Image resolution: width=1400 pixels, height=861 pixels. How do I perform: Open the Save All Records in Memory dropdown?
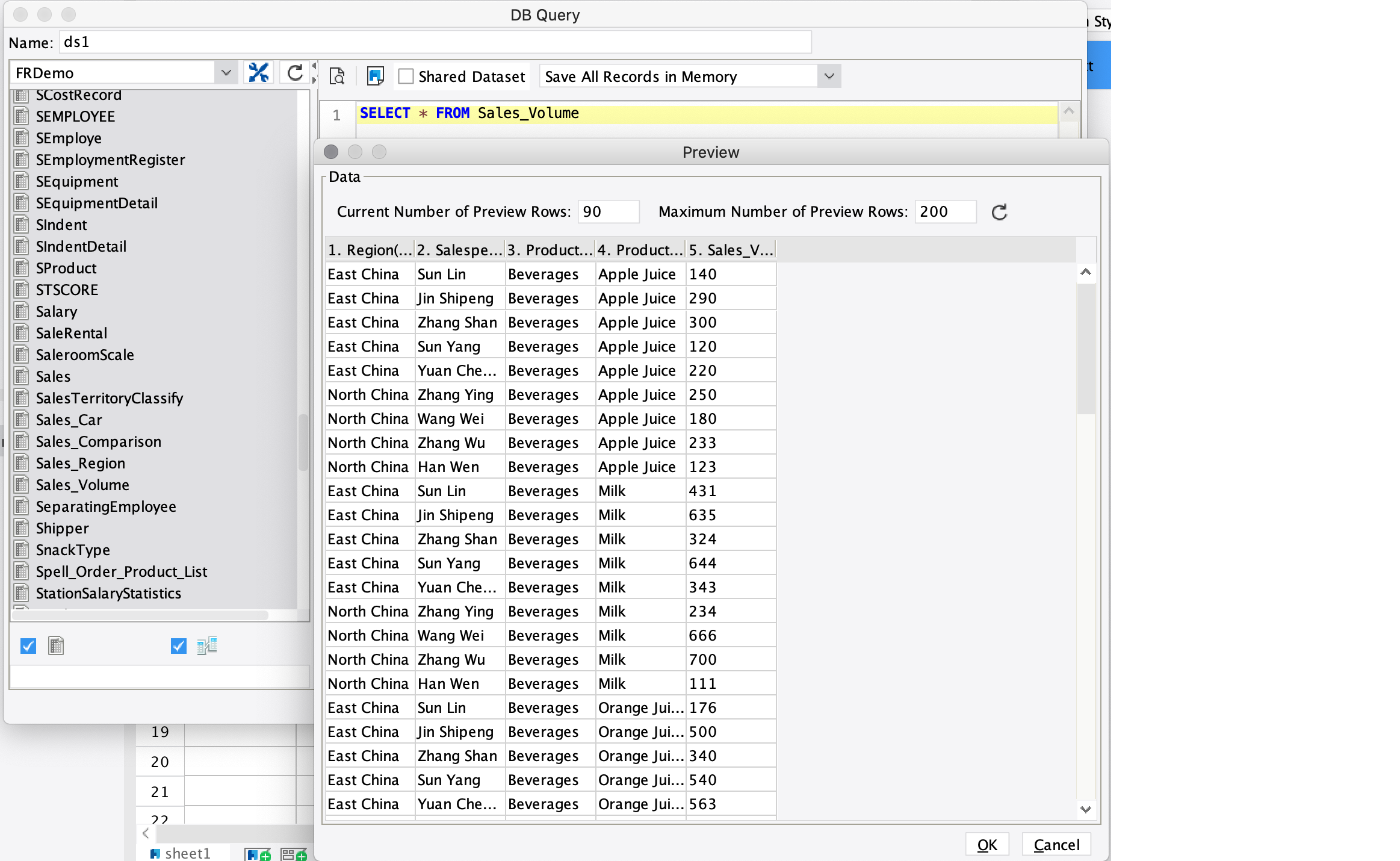tap(829, 76)
